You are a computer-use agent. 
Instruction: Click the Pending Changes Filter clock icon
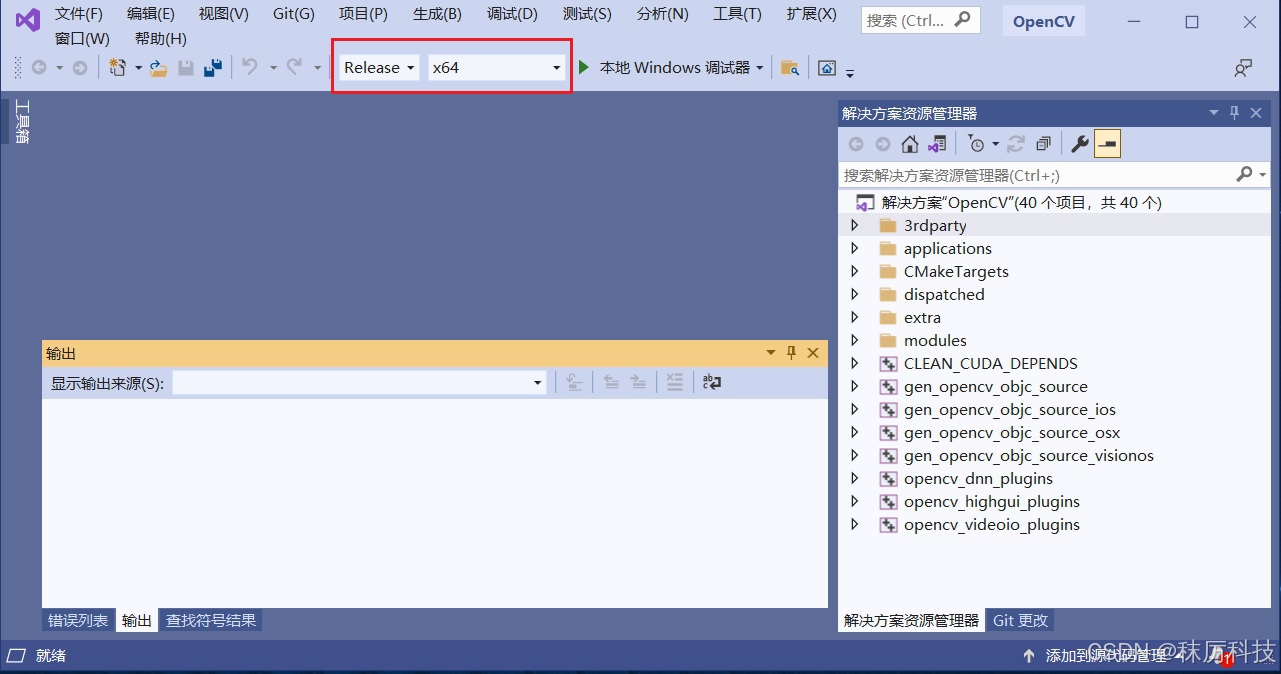tap(977, 144)
